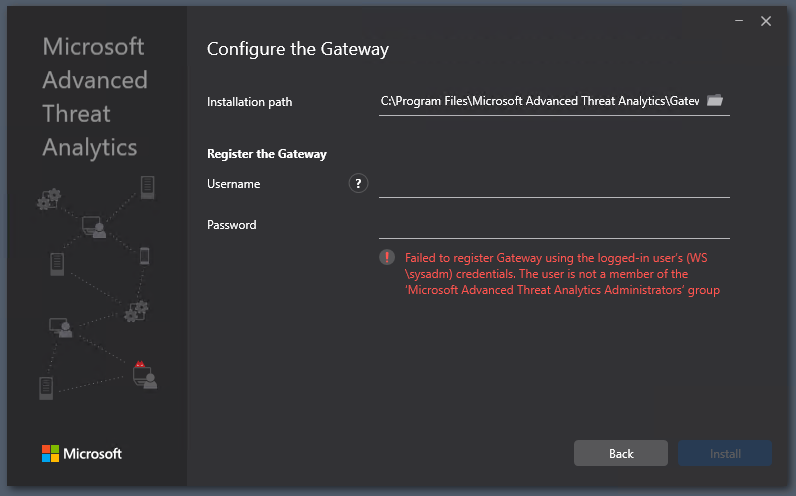Click the 'Configure the Gateway' heading
796x496 pixels.
tap(297, 49)
